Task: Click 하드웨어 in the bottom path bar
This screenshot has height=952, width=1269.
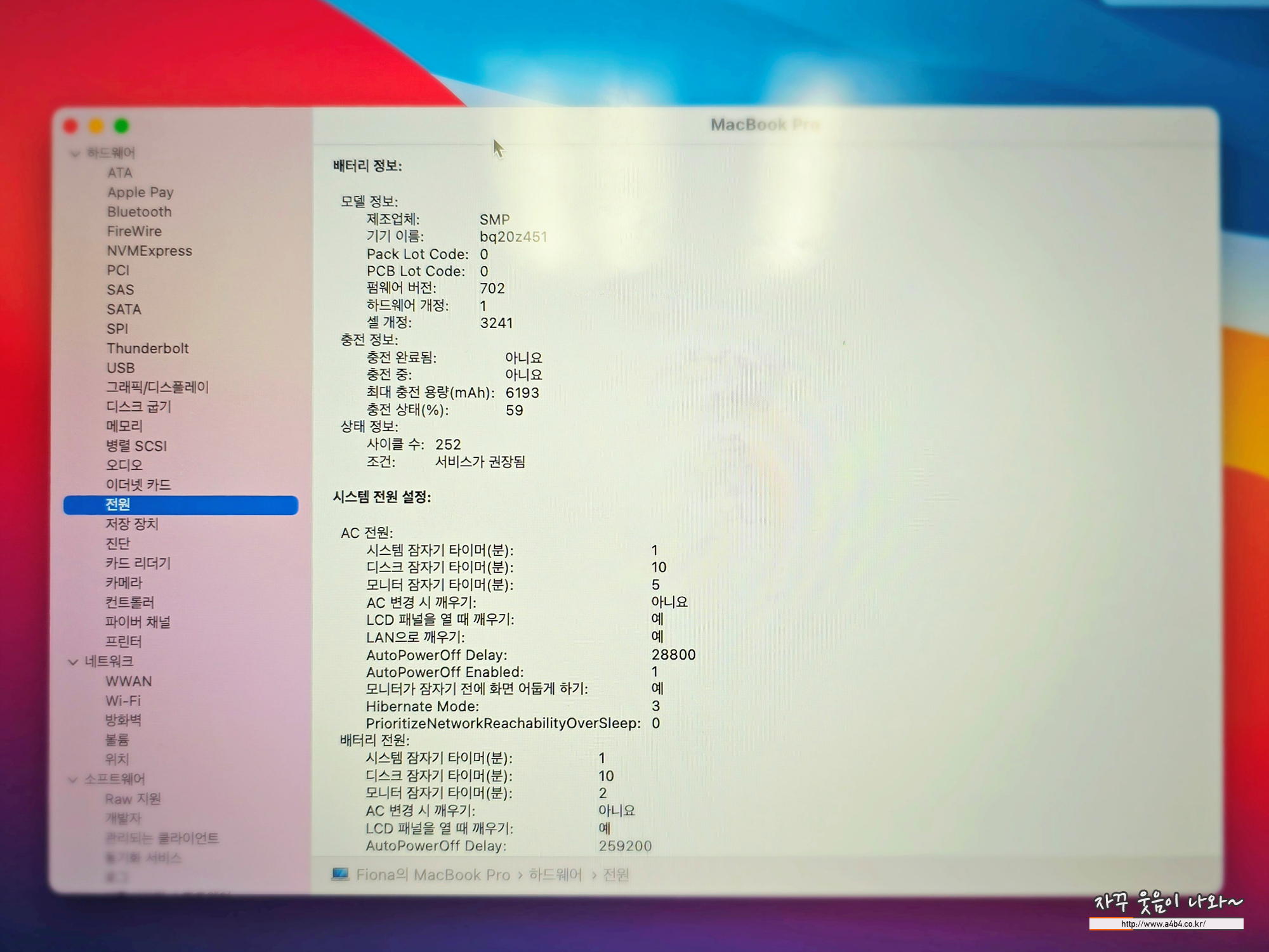Action: pos(555,875)
